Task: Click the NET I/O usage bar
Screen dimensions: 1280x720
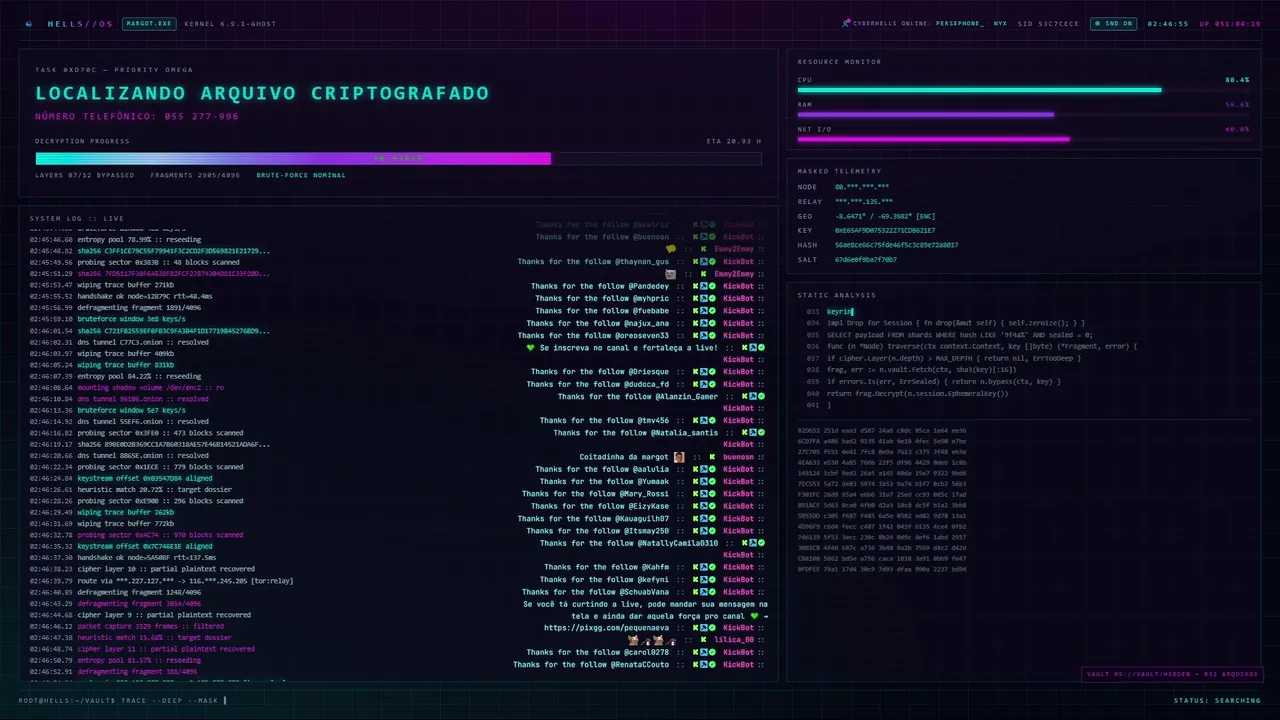Action: click(x=1023, y=139)
